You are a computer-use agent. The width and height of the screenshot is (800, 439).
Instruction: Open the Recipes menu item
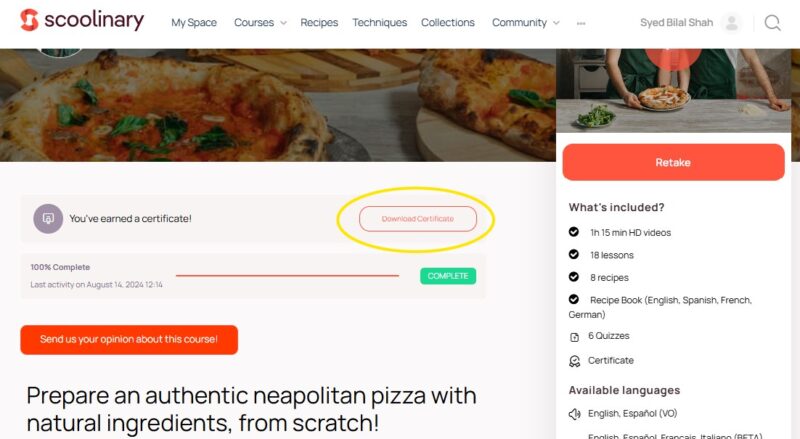click(319, 23)
